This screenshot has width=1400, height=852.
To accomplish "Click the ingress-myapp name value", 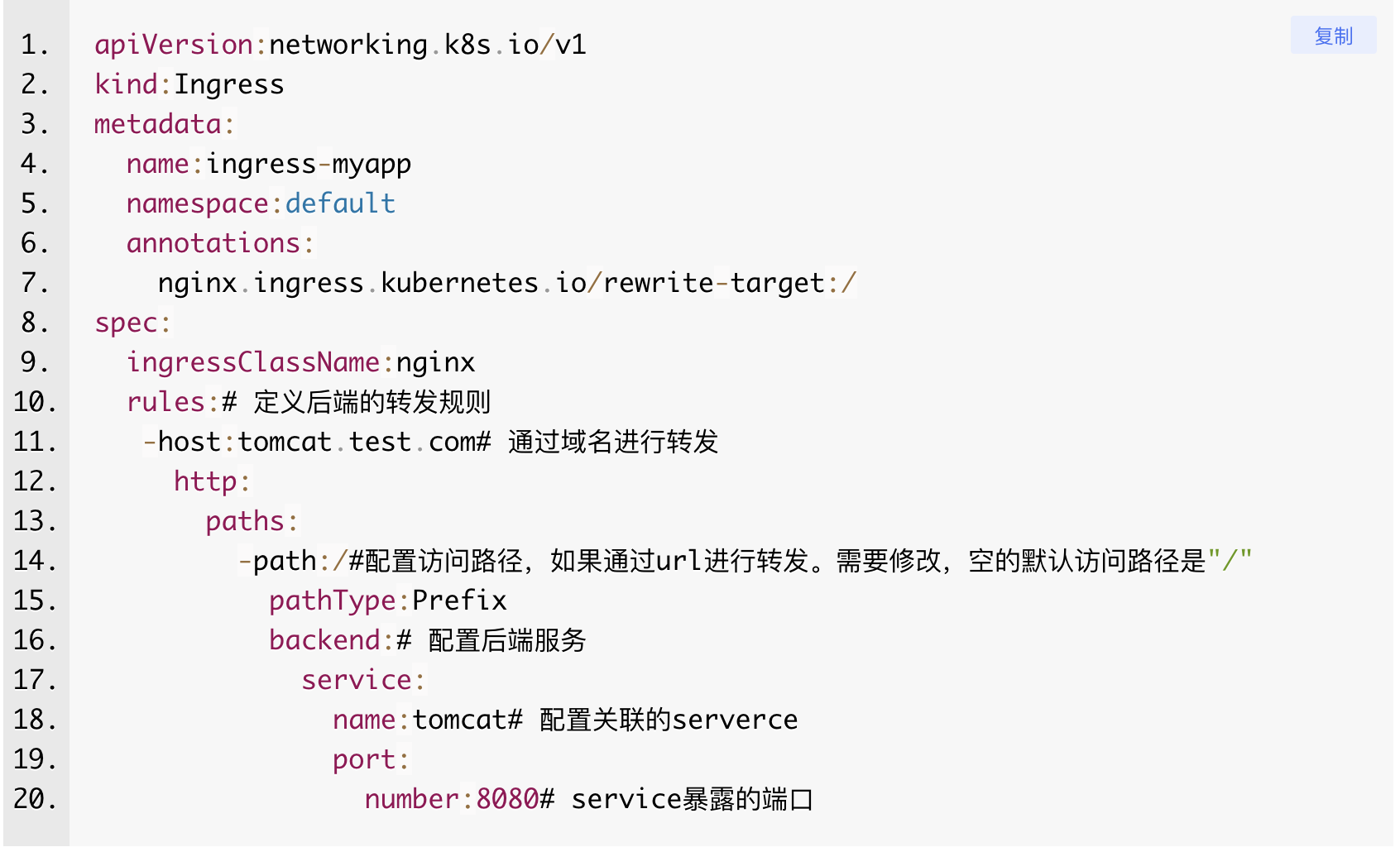I will (309, 164).
